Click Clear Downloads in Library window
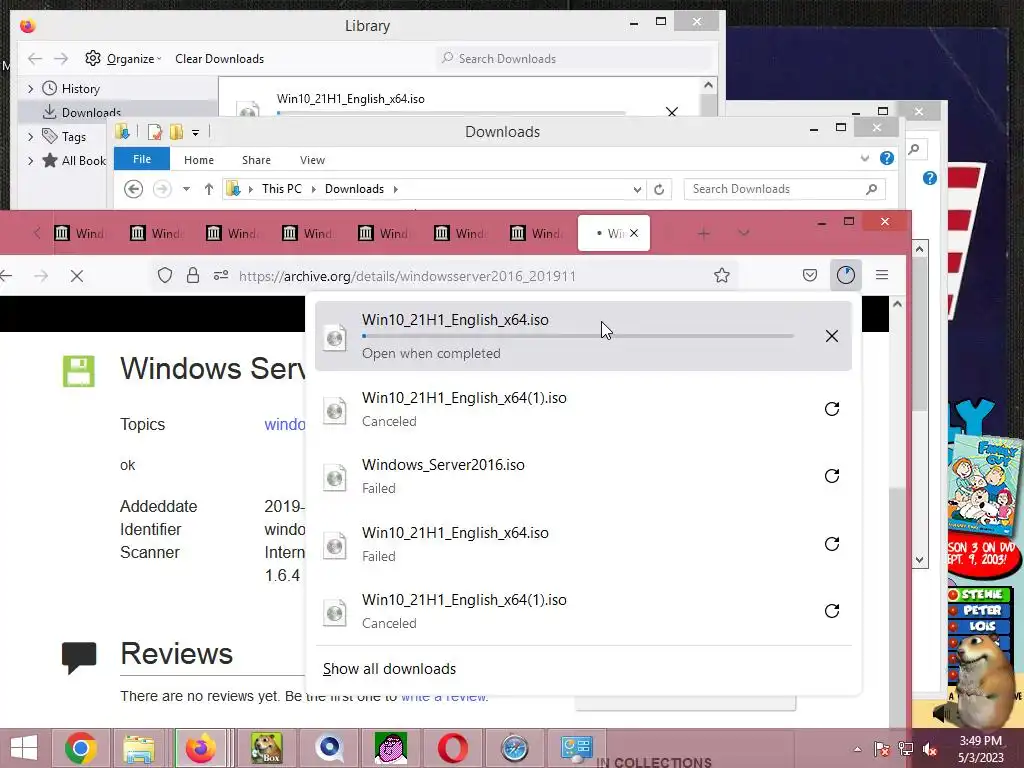1024x768 pixels. [219, 59]
